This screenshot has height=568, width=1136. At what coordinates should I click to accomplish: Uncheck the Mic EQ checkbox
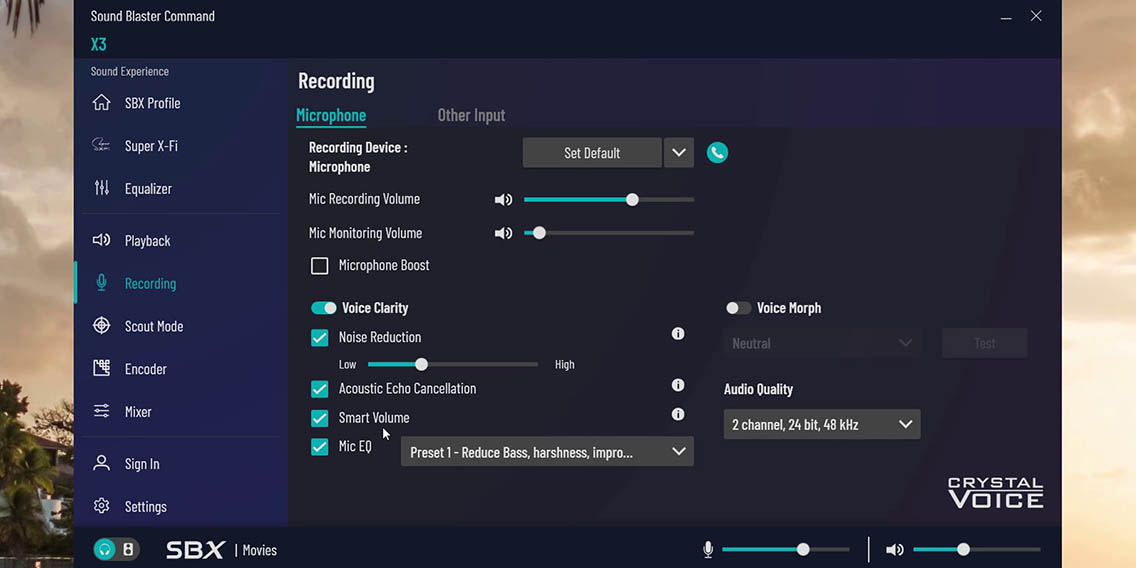(320, 447)
